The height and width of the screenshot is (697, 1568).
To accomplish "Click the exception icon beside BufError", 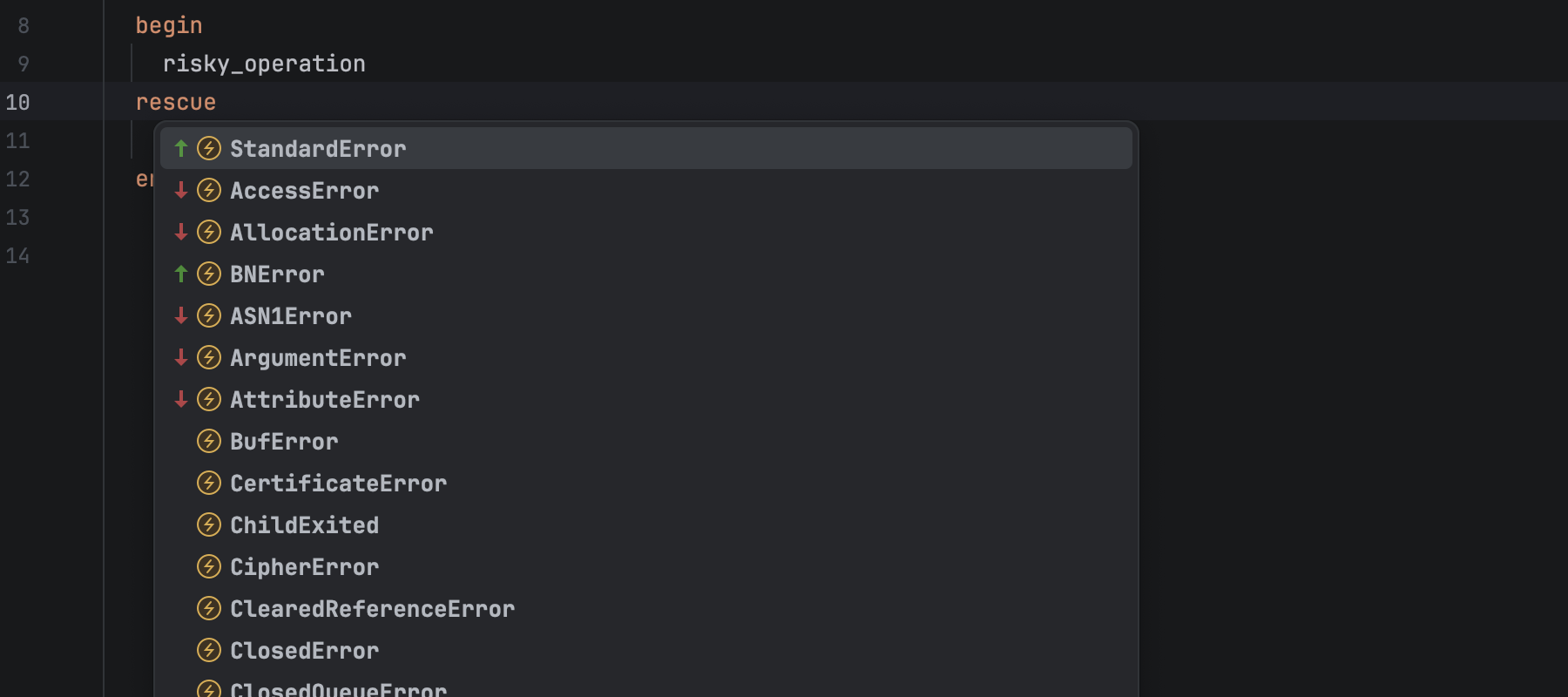I will tap(209, 441).
